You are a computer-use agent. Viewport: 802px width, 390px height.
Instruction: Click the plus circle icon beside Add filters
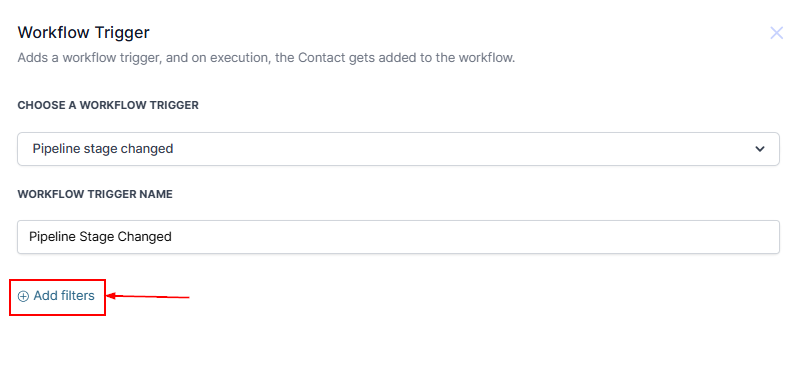click(x=23, y=296)
